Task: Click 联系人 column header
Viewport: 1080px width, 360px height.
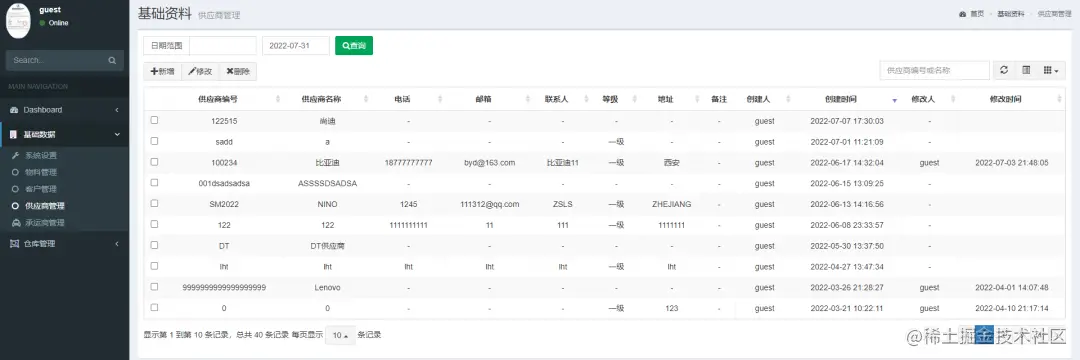Action: pyautogui.click(x=557, y=100)
